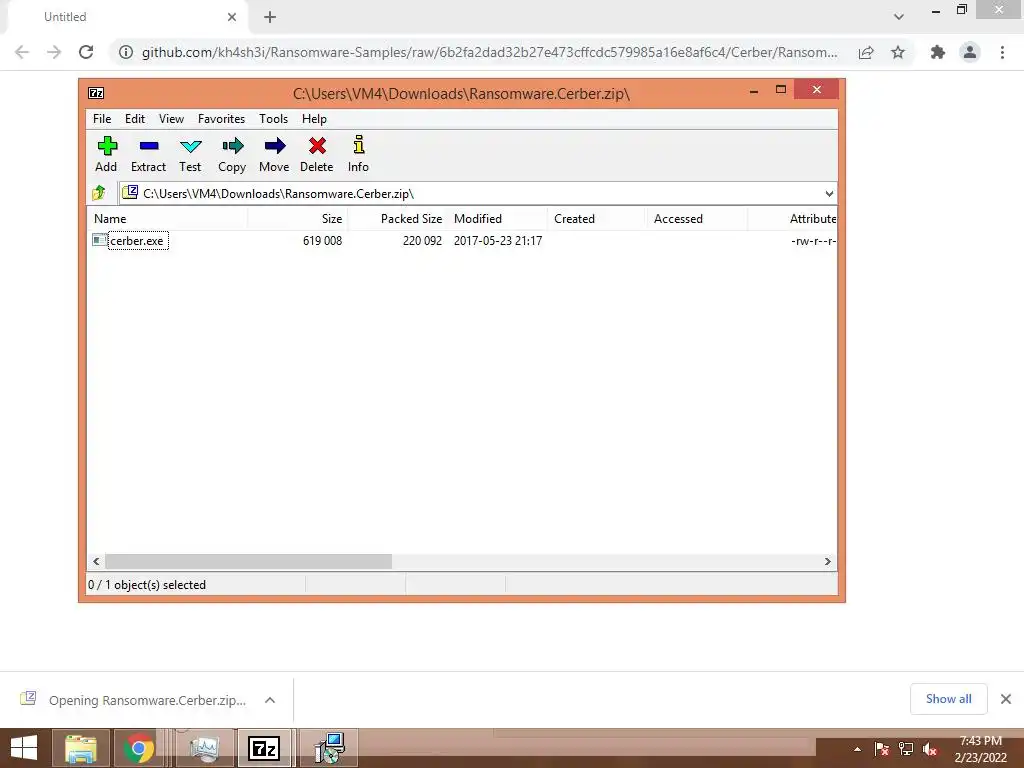Open Chrome profile avatar
Image resolution: width=1024 pixels, height=768 pixels.
pyautogui.click(x=970, y=52)
